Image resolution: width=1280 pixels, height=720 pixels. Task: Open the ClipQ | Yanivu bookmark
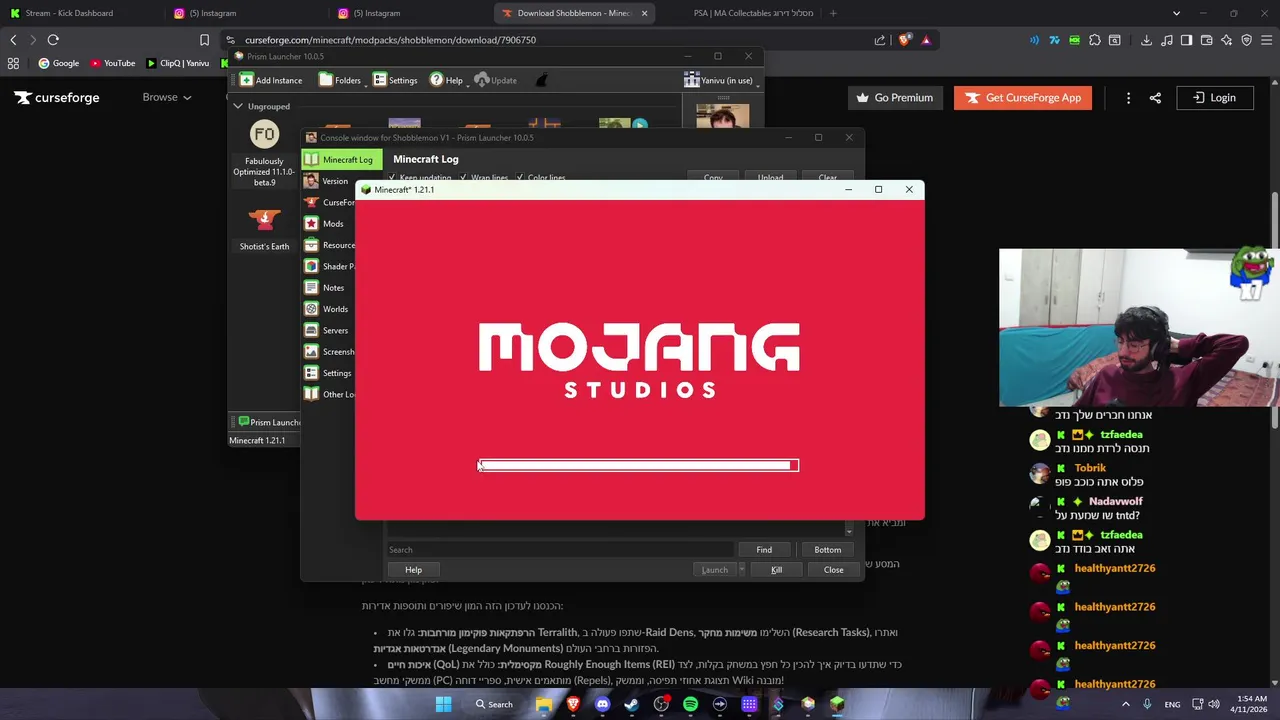(x=178, y=63)
